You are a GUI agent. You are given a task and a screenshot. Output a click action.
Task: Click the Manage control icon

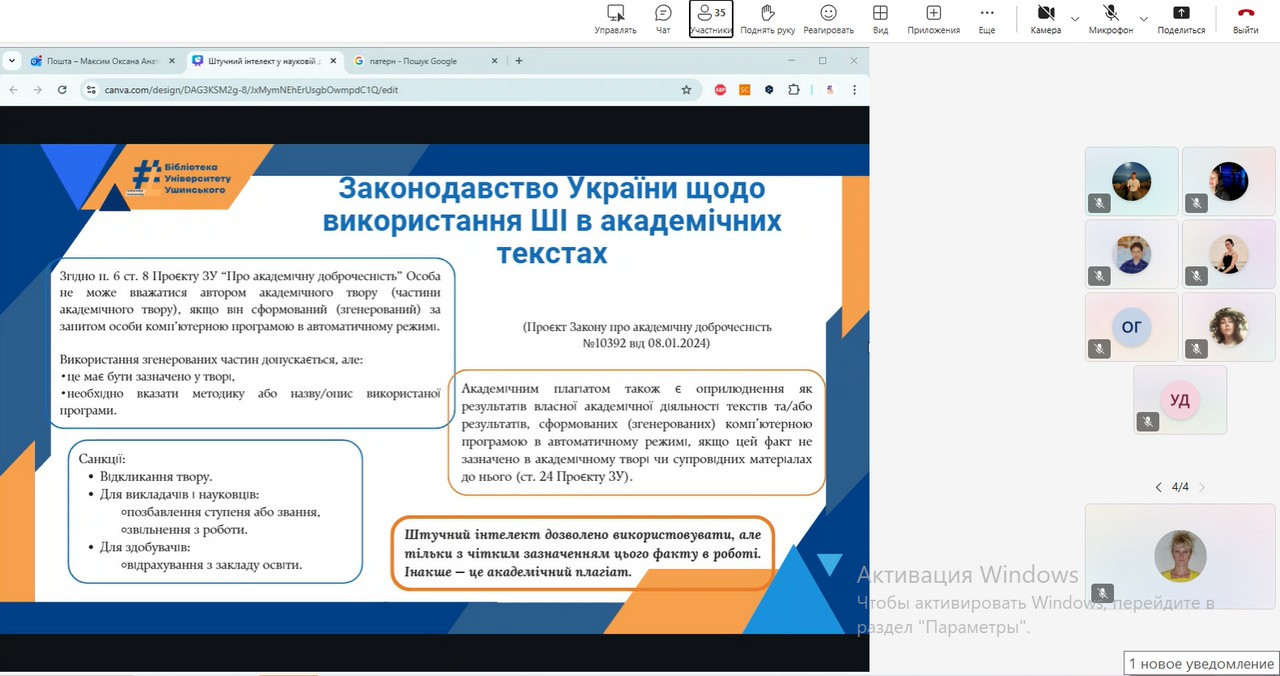615,18
